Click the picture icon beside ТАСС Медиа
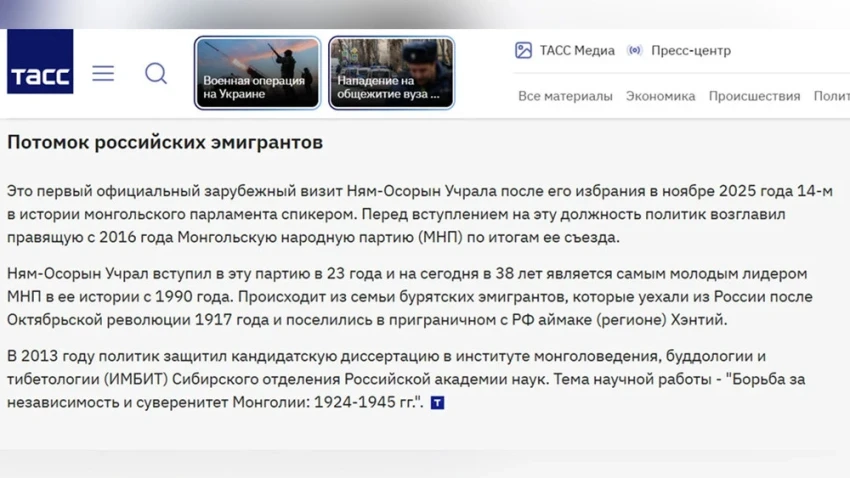The image size is (850, 478). (523, 50)
